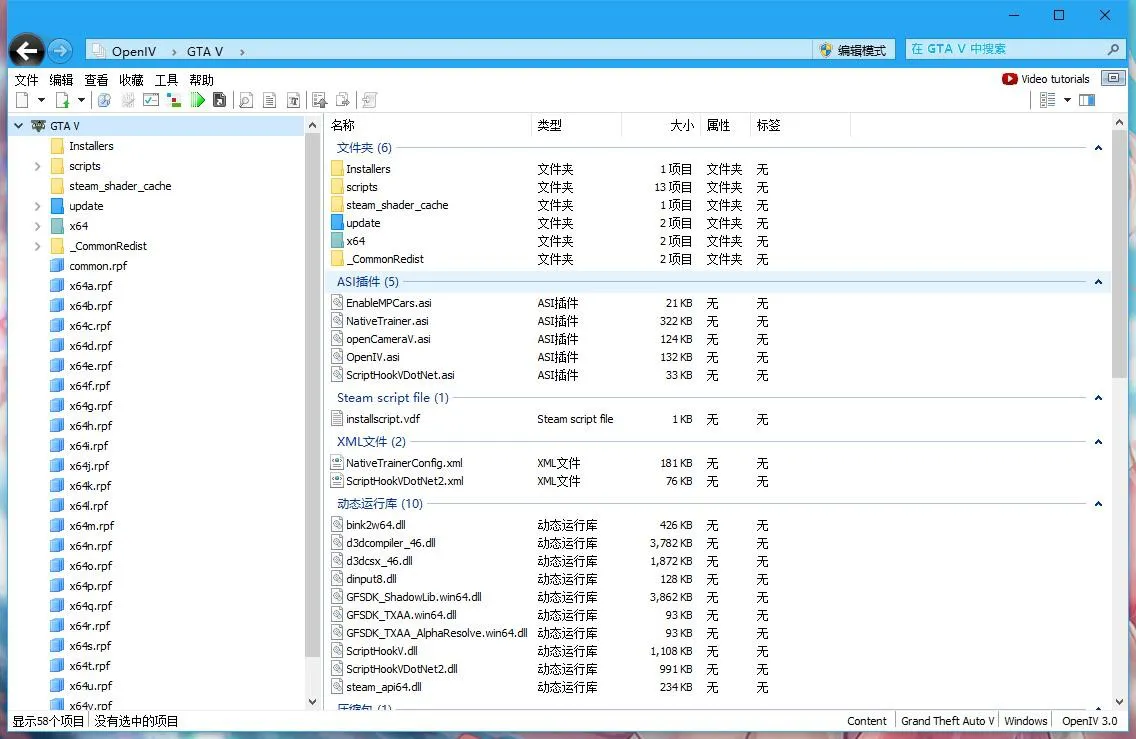Screen dimensions: 1136x739
Task: Click the search magnifier icon
Action: click(x=1114, y=49)
